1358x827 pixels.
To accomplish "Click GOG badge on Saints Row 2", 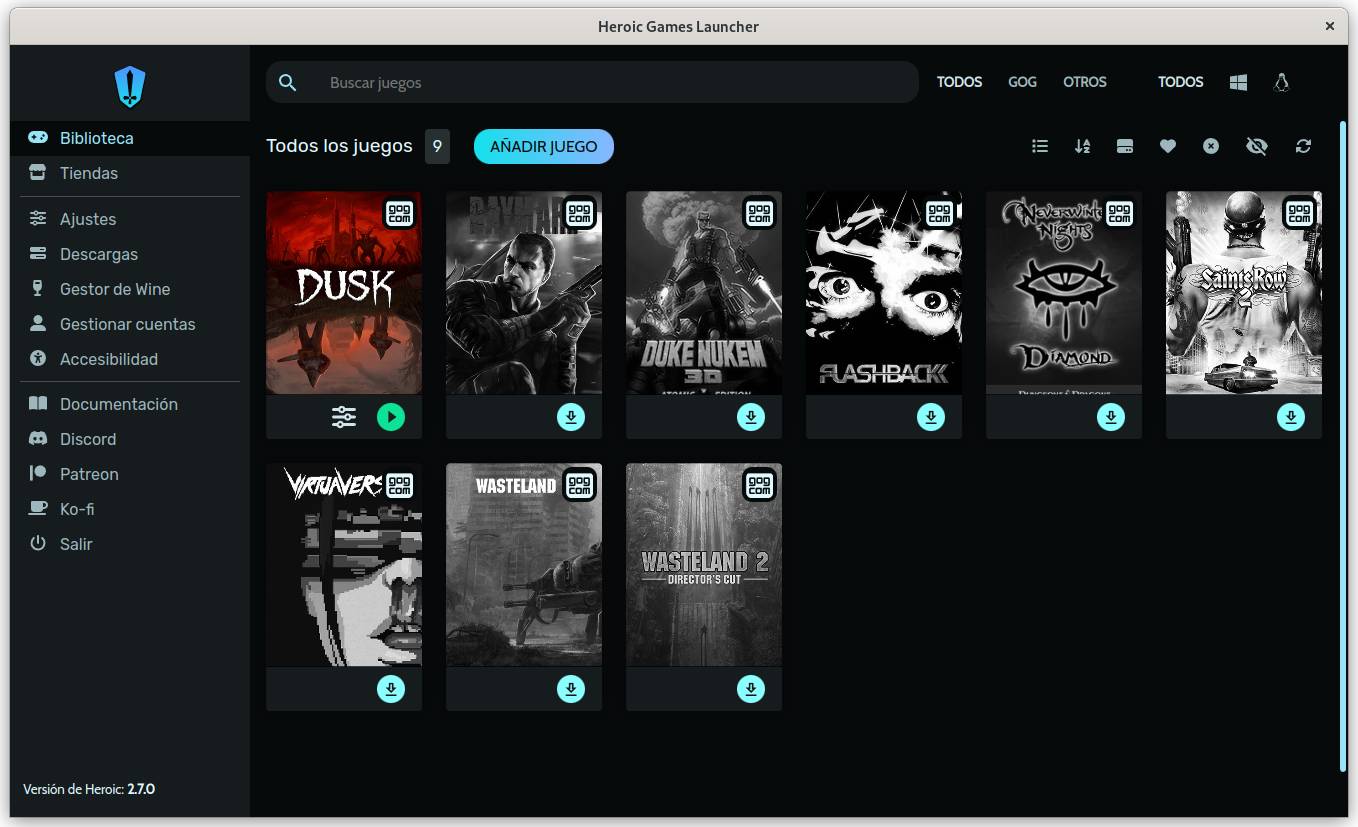I will point(1300,213).
